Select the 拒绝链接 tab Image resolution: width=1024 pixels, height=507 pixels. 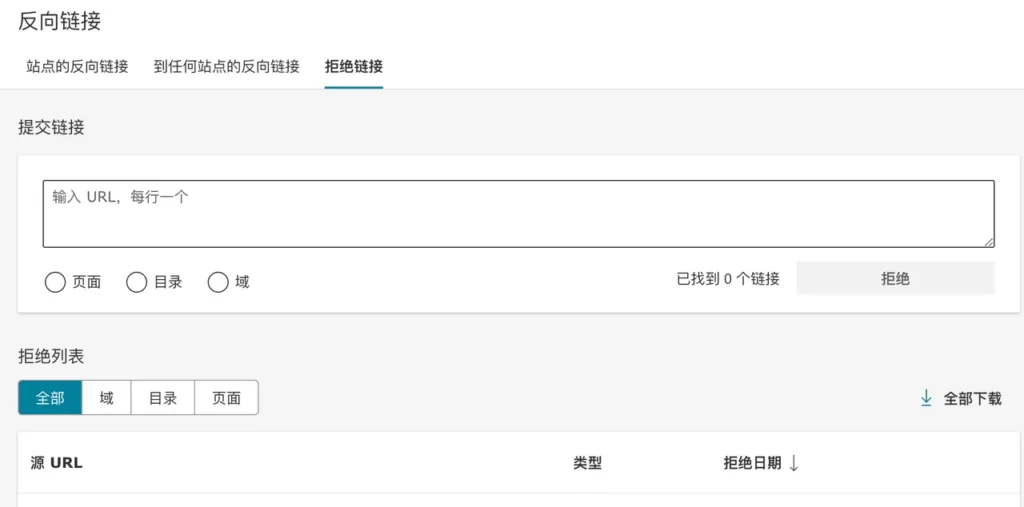point(354,67)
